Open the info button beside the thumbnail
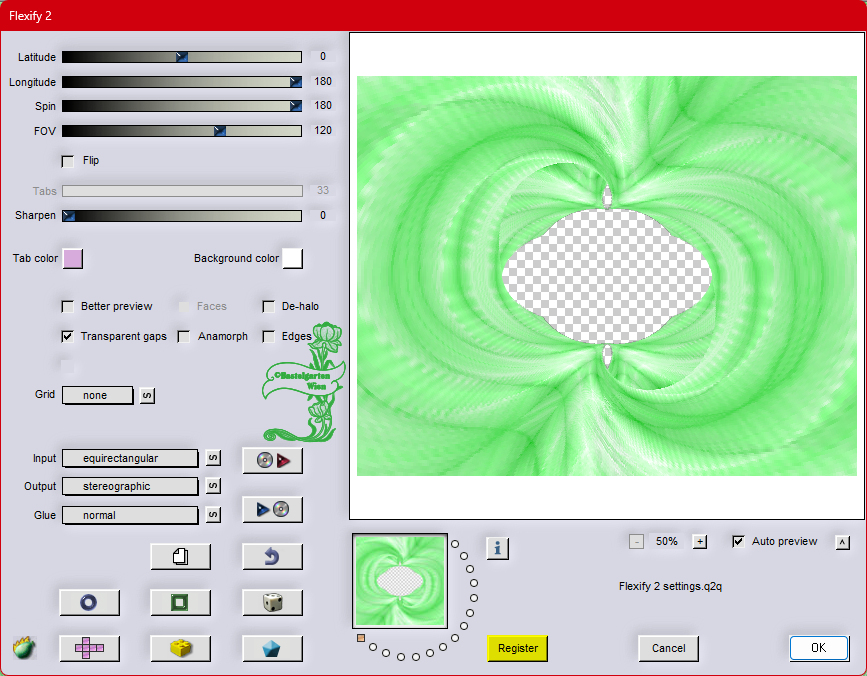Screen dimensions: 867x676 (x=498, y=547)
